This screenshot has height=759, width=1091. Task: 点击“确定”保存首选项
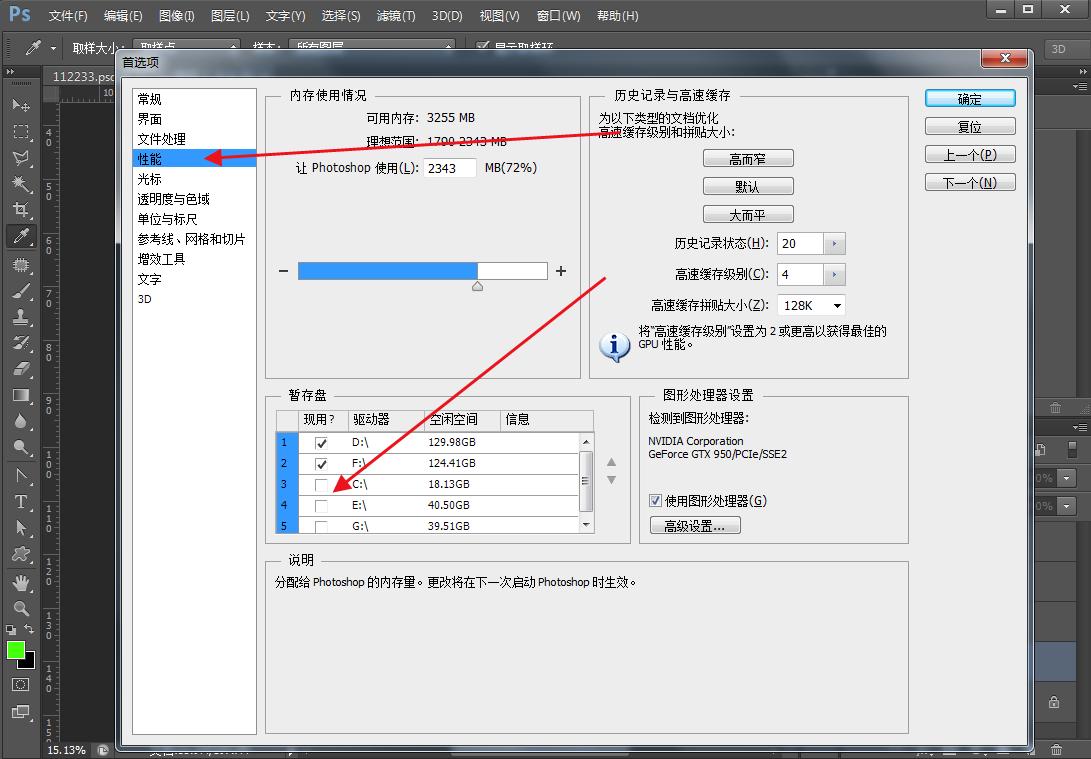coord(969,98)
